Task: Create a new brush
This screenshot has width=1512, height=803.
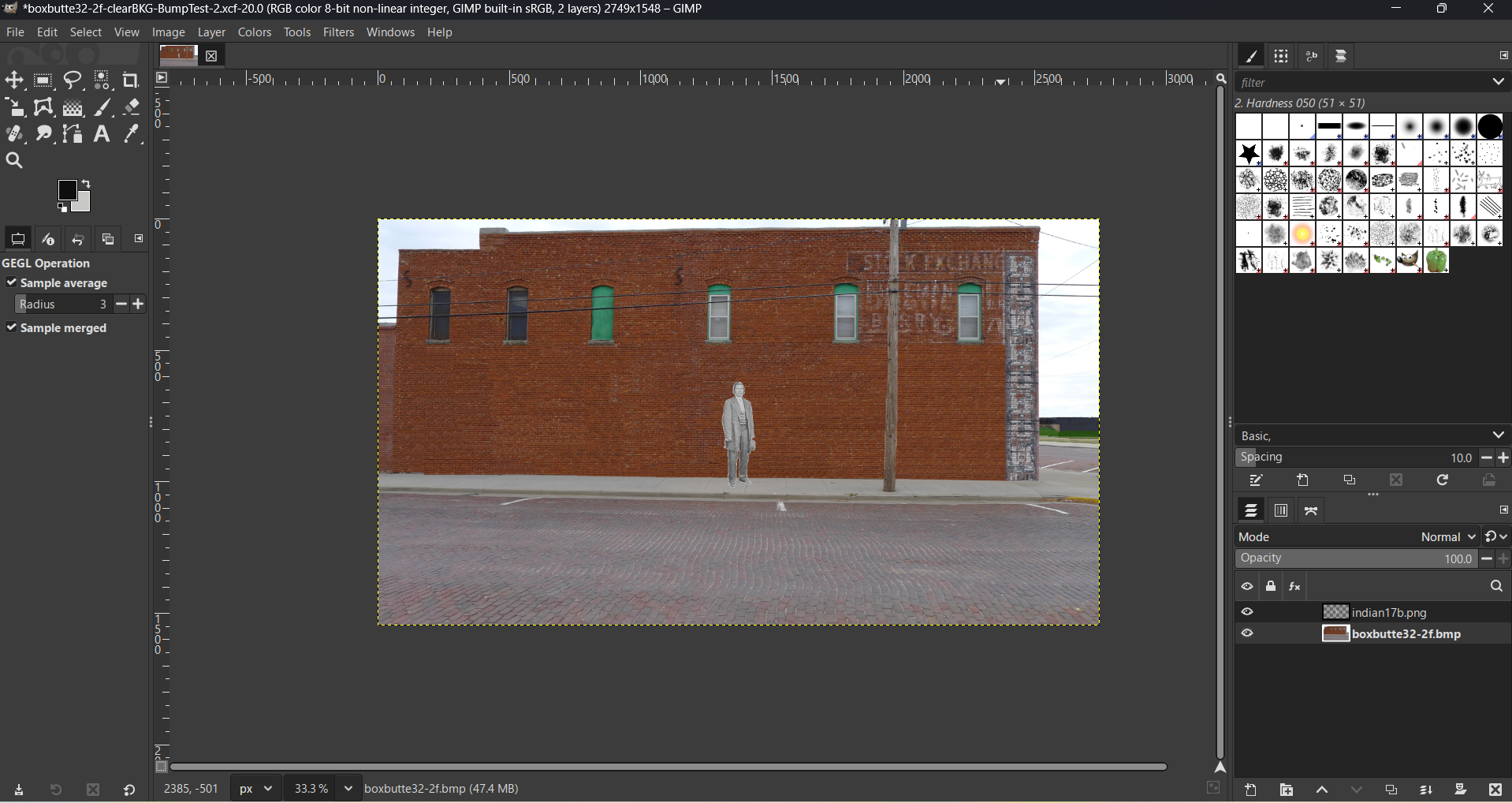Action: point(1304,480)
